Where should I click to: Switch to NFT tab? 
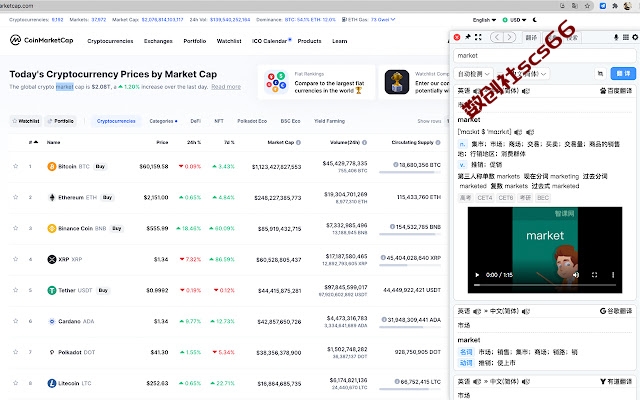pos(219,121)
